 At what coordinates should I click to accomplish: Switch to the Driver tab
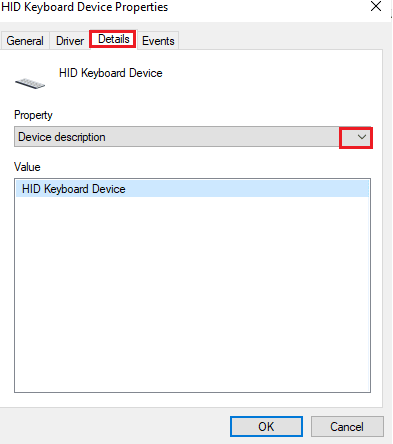[70, 41]
